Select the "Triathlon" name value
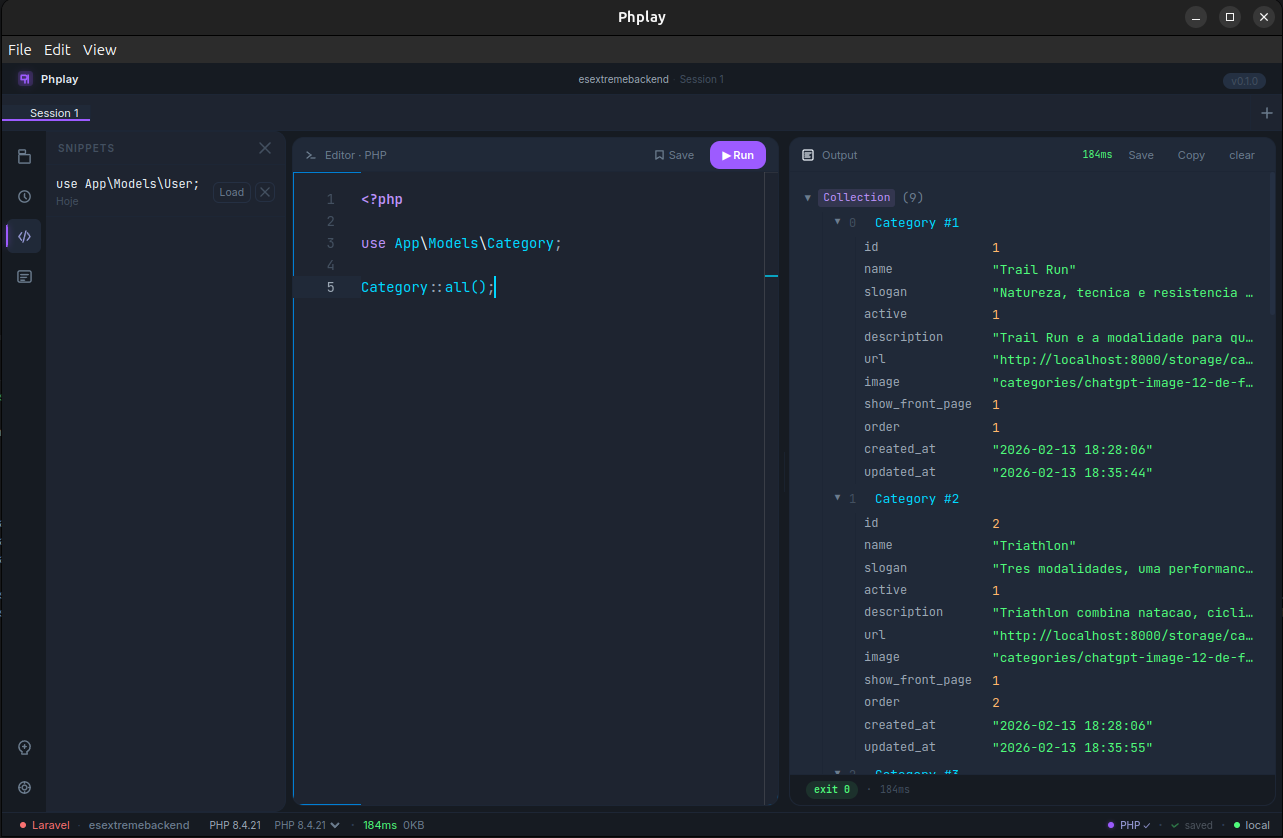This screenshot has height=838, width=1283. [1034, 546]
